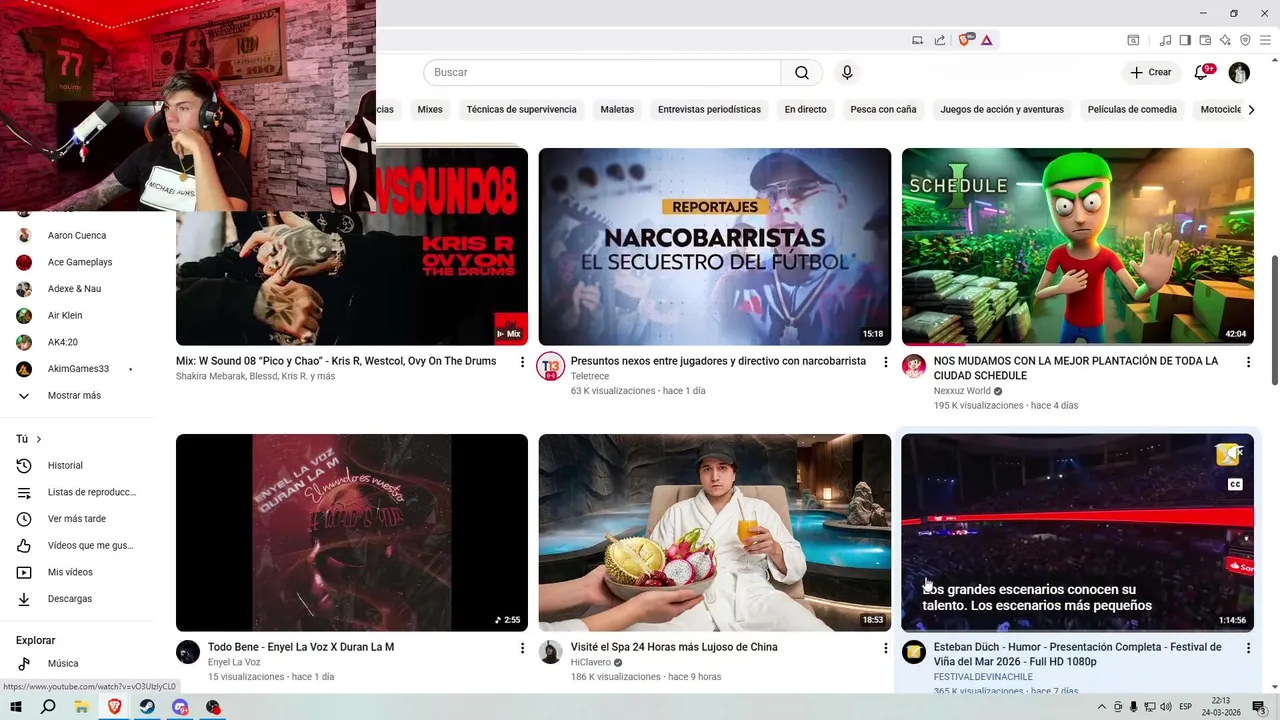This screenshot has height=720, width=1280.
Task: Open Windows Start menu
Action: pos(16,707)
